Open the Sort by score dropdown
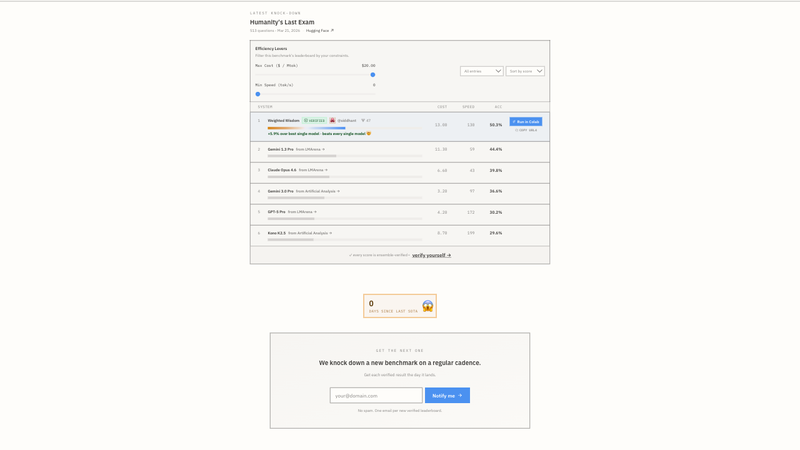Viewport: 800px width, 450px height. 525,71
